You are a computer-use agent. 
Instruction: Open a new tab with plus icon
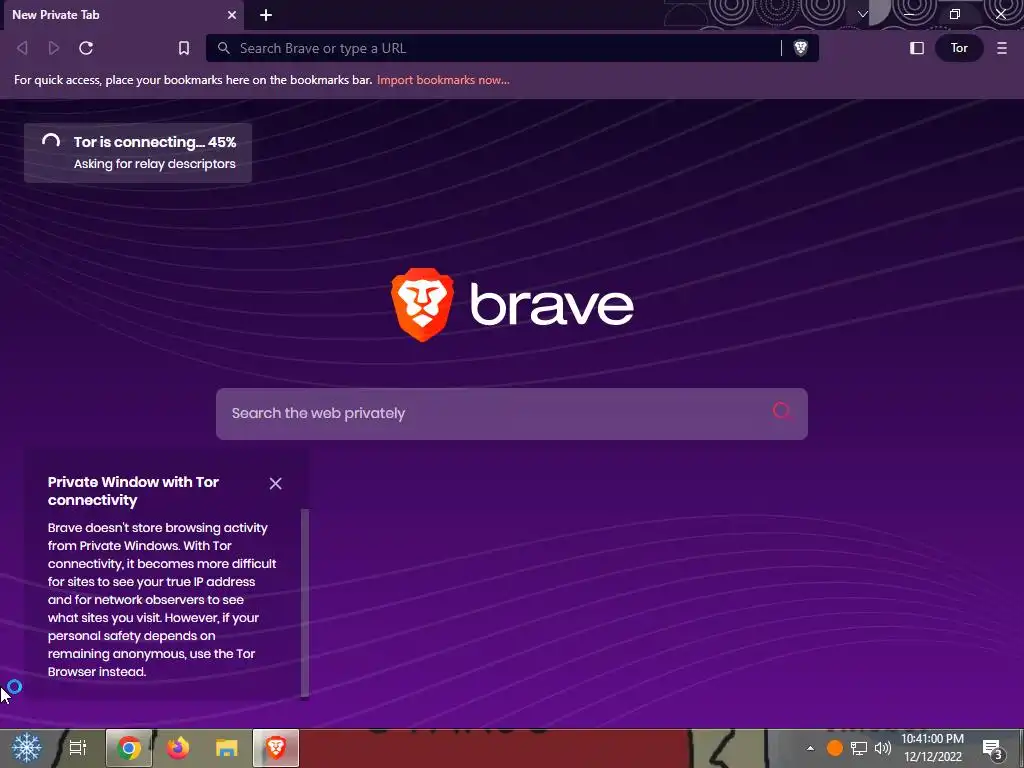click(x=266, y=14)
